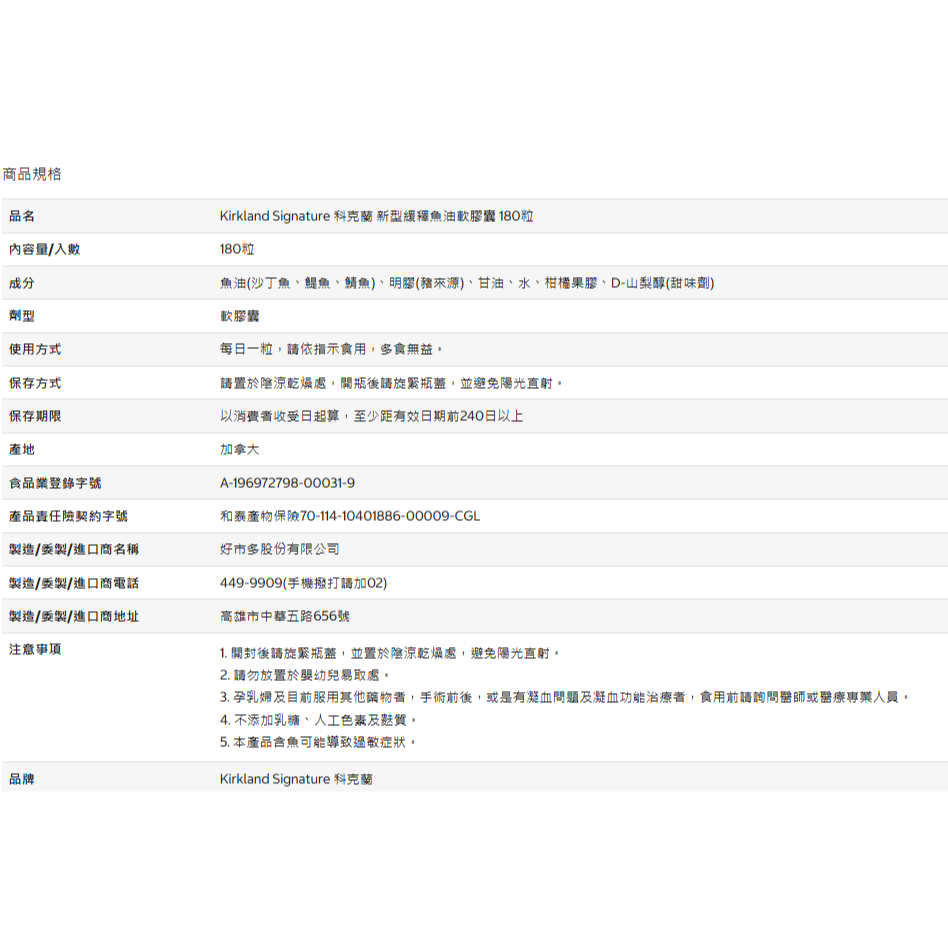Select the product name value in 品名 row
The height and width of the screenshot is (948, 948).
click(x=376, y=216)
